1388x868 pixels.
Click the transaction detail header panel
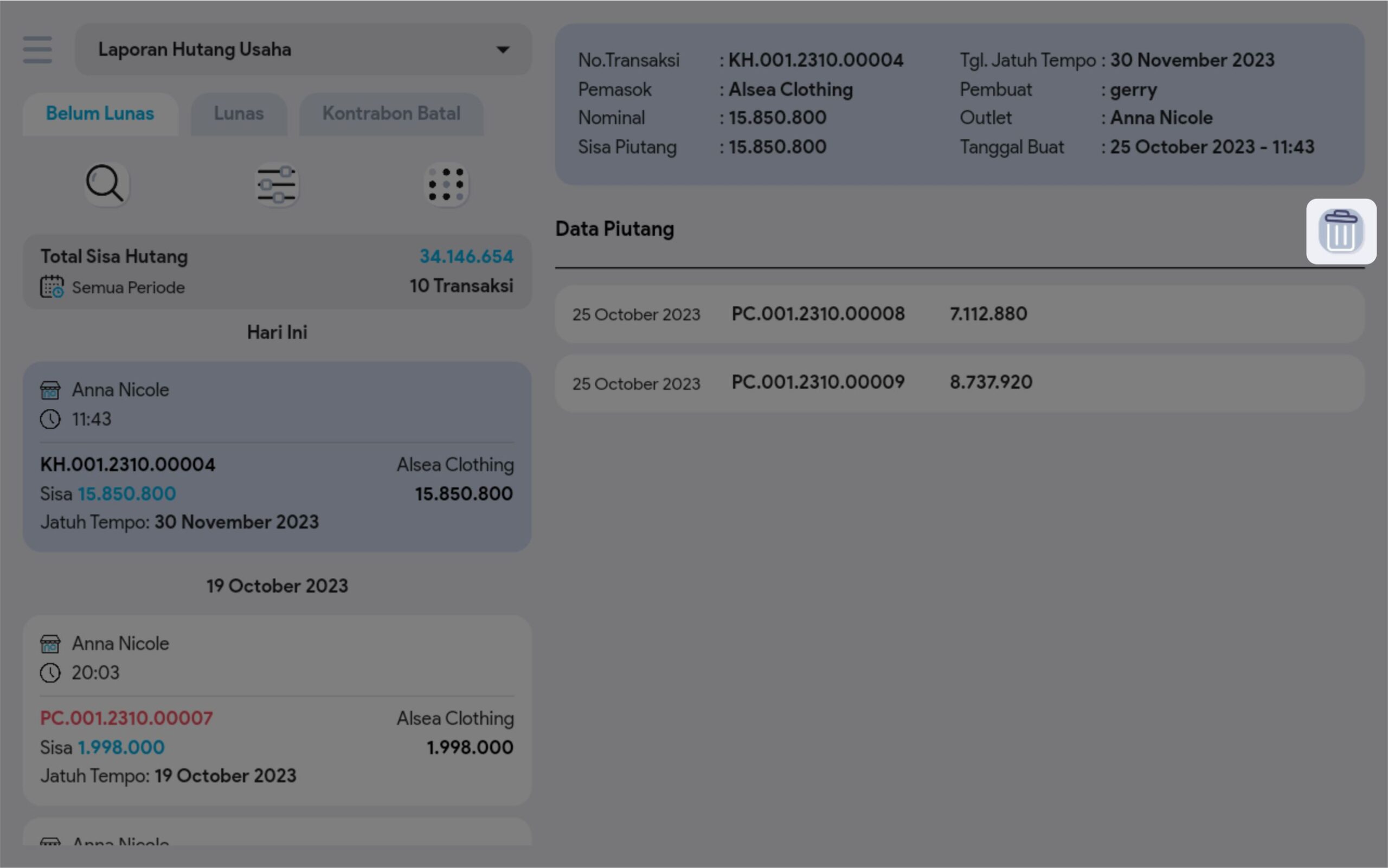959,104
